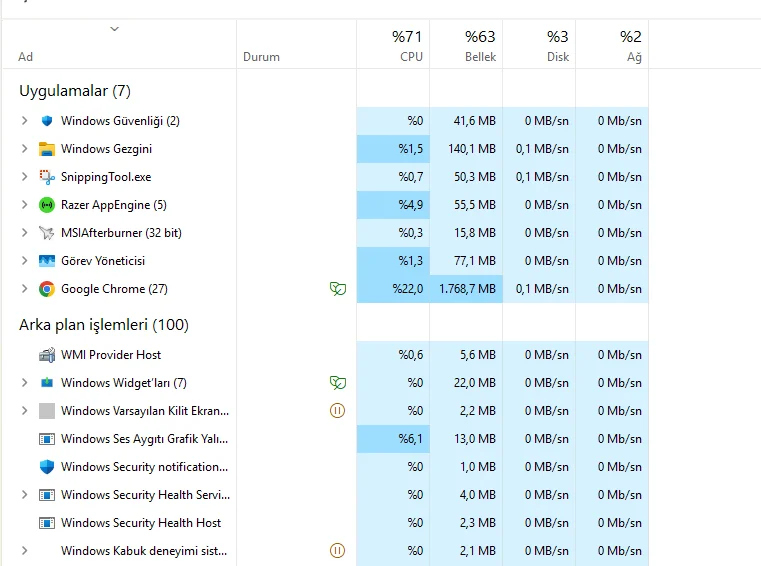Viewport: 761px width, 566px height.
Task: Sort by the CPU column header
Action: (x=393, y=45)
